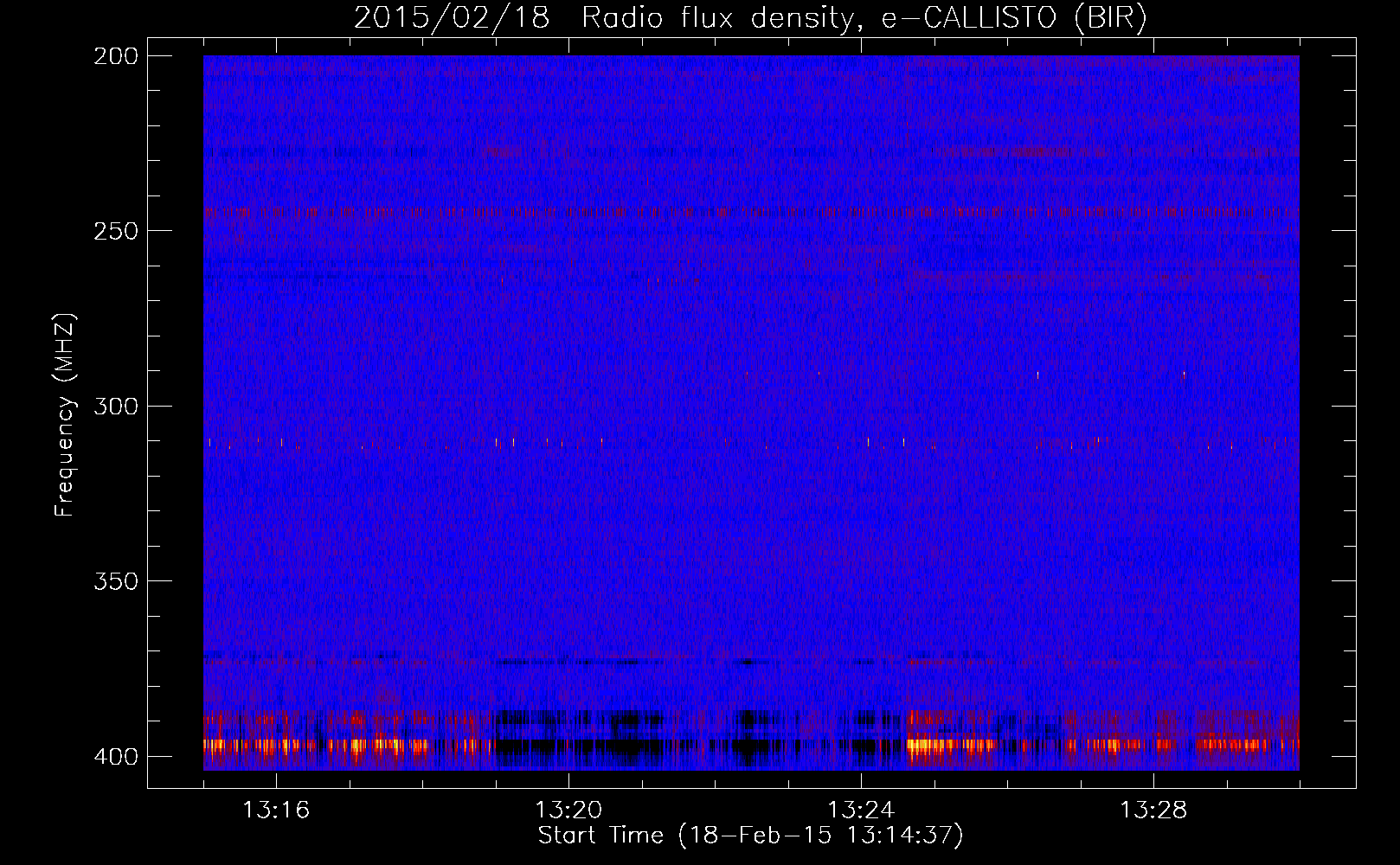Click the 'Start Time (18-Feb-15 13:14:37)' x-axis label
The height and width of the screenshot is (865, 1400).
pyautogui.click(x=750, y=836)
